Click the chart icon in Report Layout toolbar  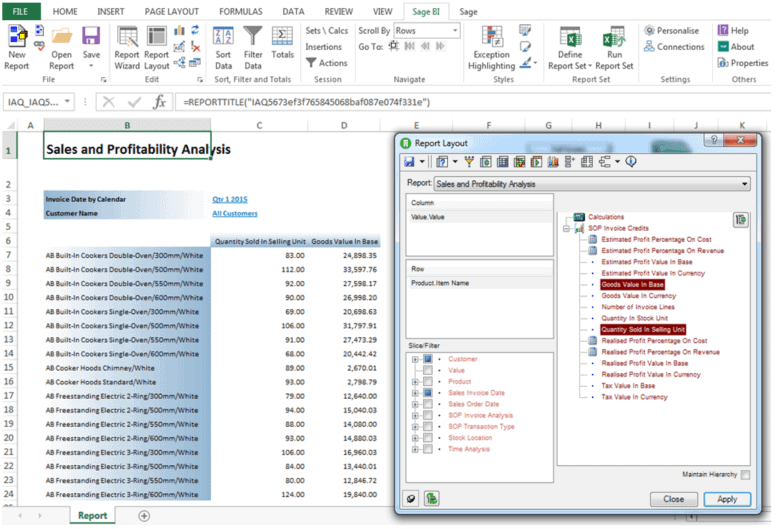pos(553,162)
